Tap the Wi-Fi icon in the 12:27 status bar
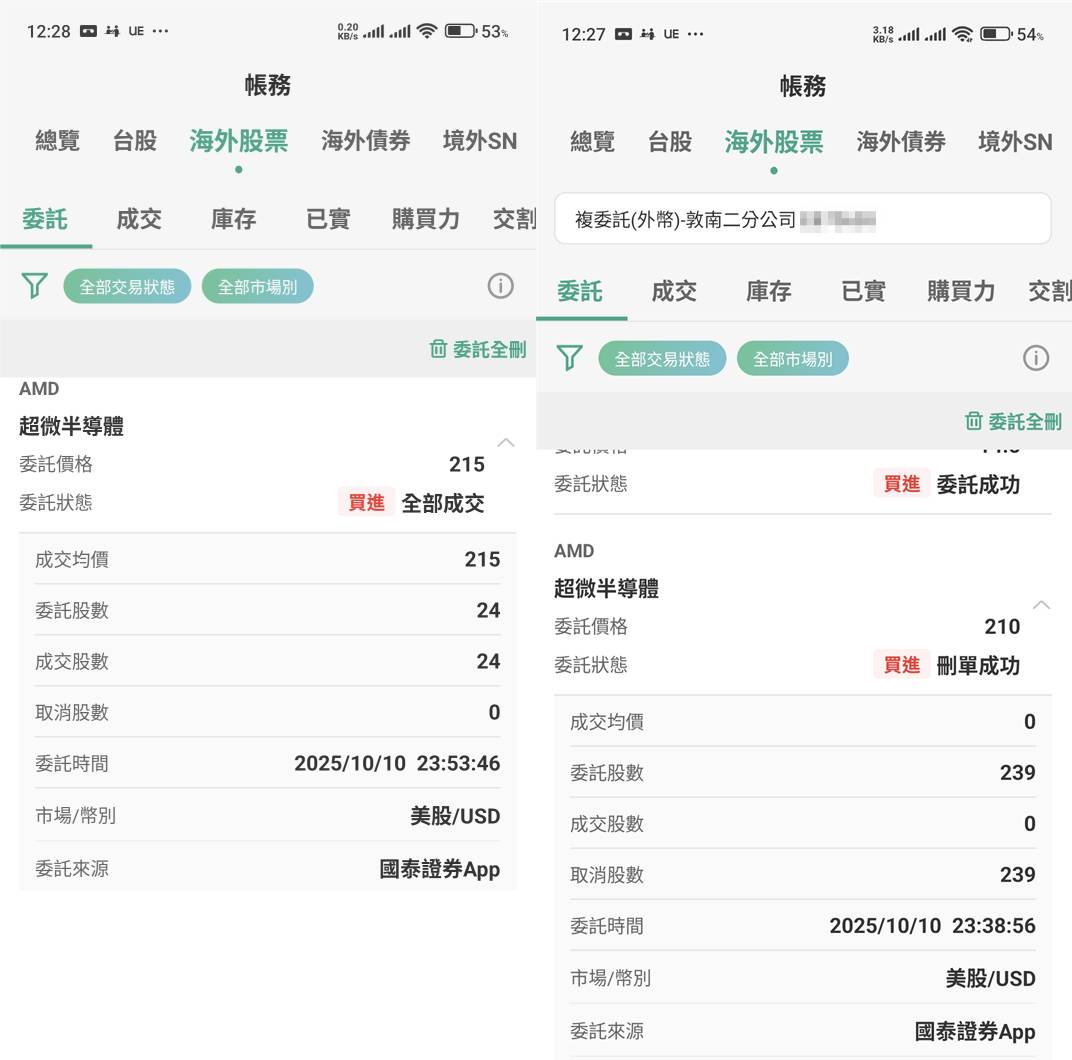 pos(963,34)
